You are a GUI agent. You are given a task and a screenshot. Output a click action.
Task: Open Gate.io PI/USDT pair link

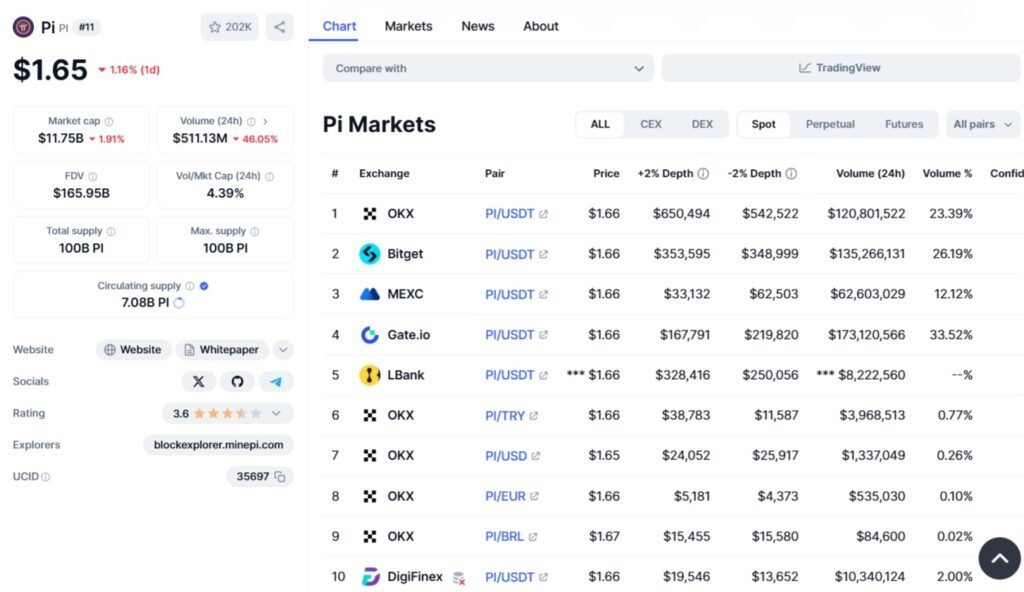coord(516,335)
